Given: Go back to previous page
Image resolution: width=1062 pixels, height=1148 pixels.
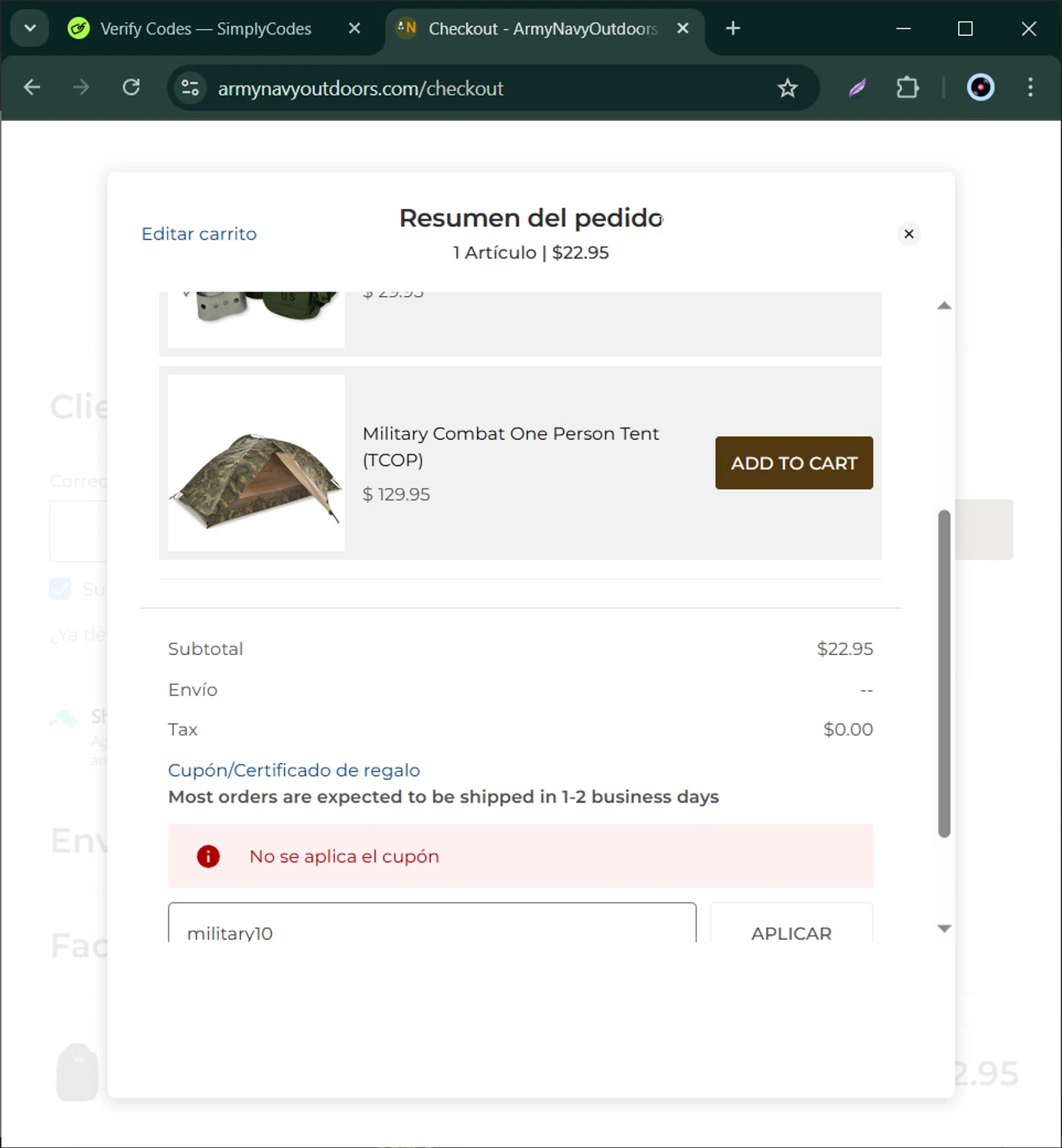Looking at the screenshot, I should click(x=32, y=88).
